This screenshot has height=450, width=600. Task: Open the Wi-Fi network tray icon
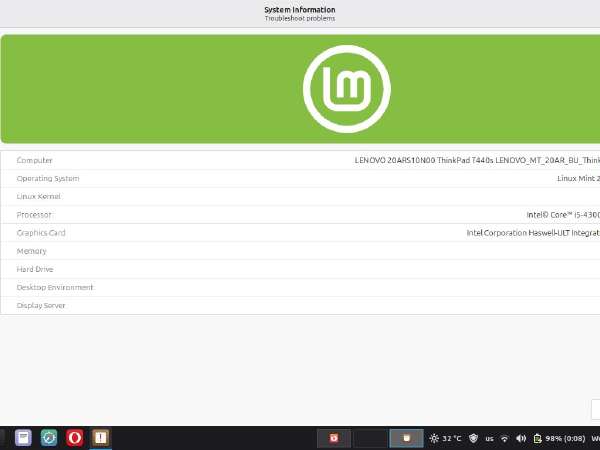coord(505,439)
